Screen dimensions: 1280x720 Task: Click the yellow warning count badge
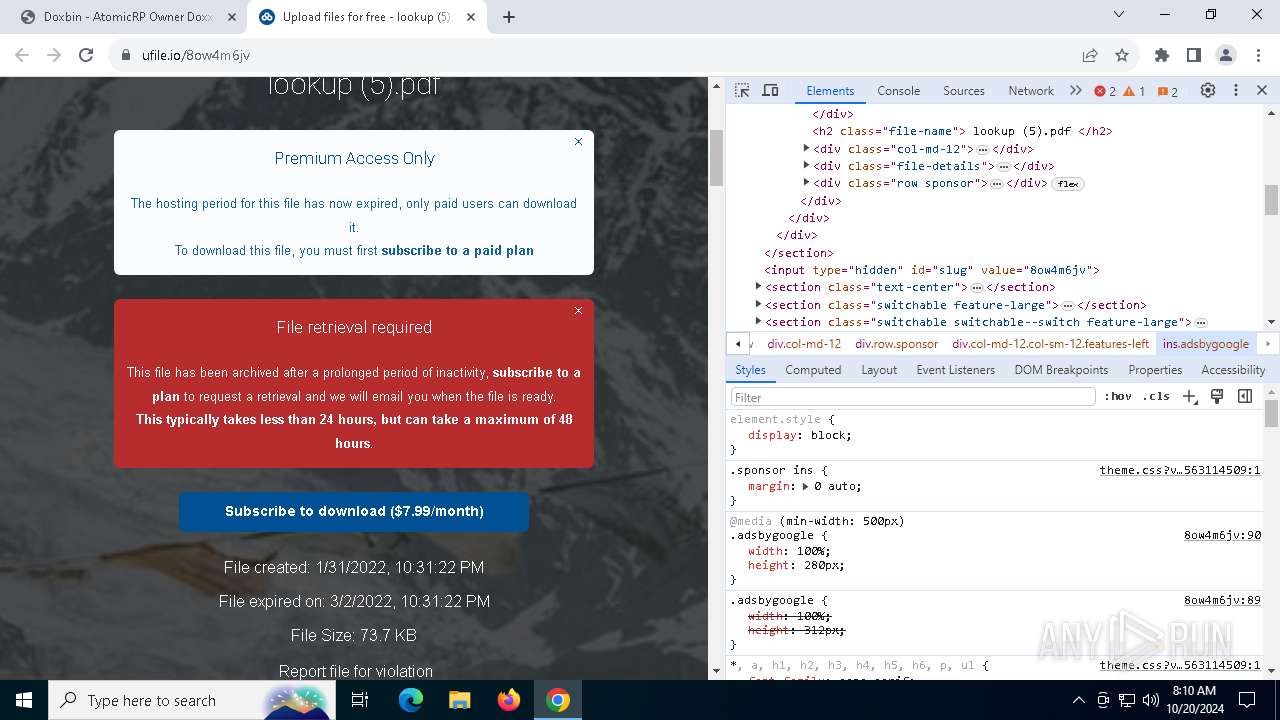1134,91
